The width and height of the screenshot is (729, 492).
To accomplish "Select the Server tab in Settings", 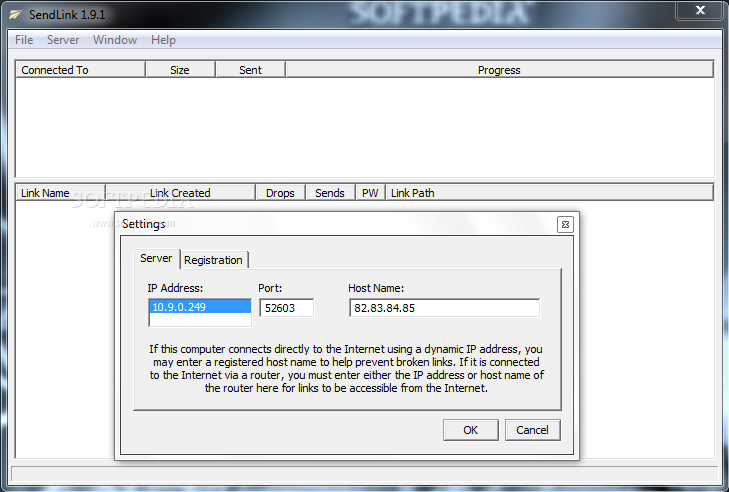I will click(x=156, y=258).
